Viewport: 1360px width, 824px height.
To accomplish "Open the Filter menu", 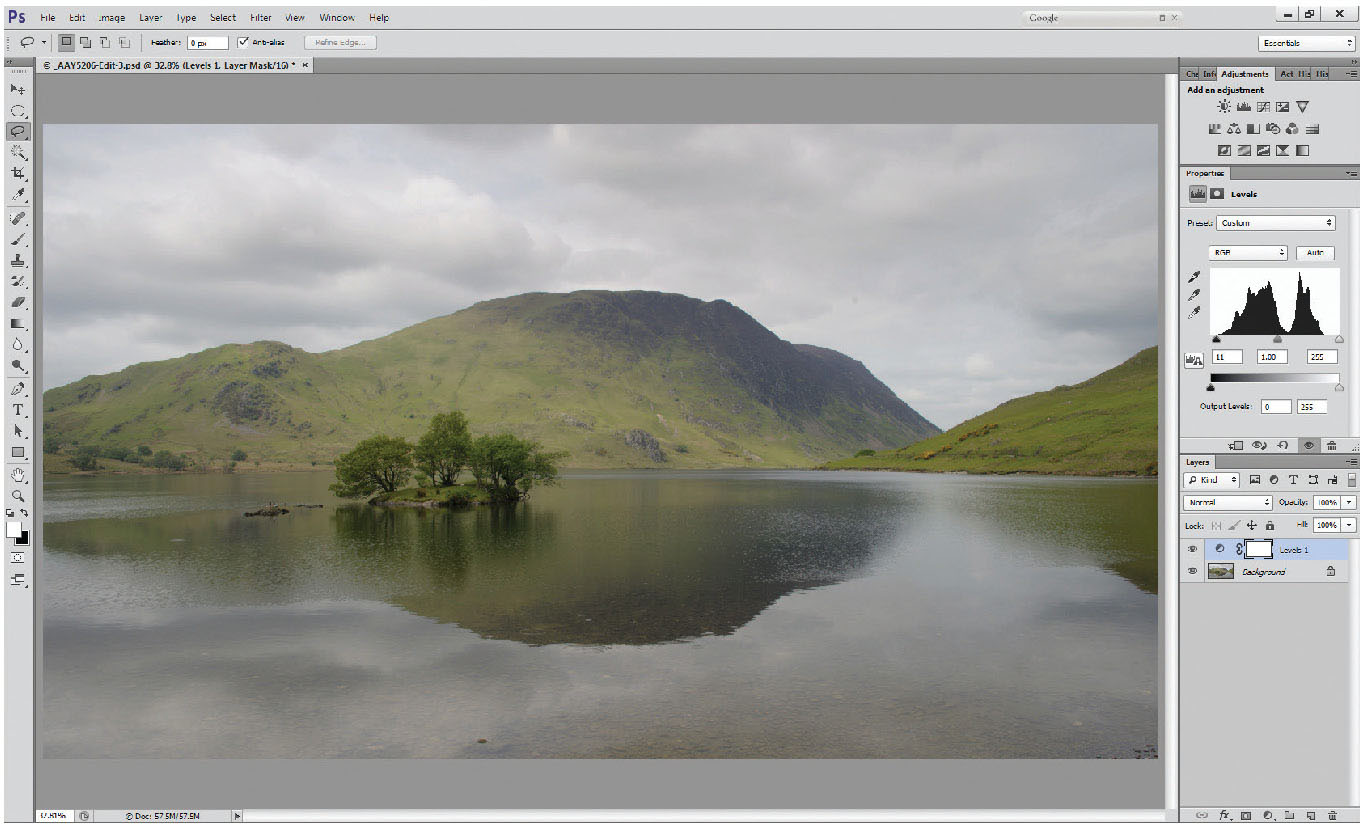I will point(261,18).
